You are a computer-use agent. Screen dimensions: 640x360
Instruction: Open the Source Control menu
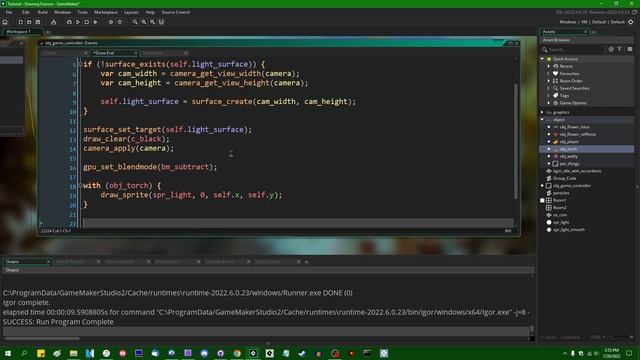click(x=176, y=12)
